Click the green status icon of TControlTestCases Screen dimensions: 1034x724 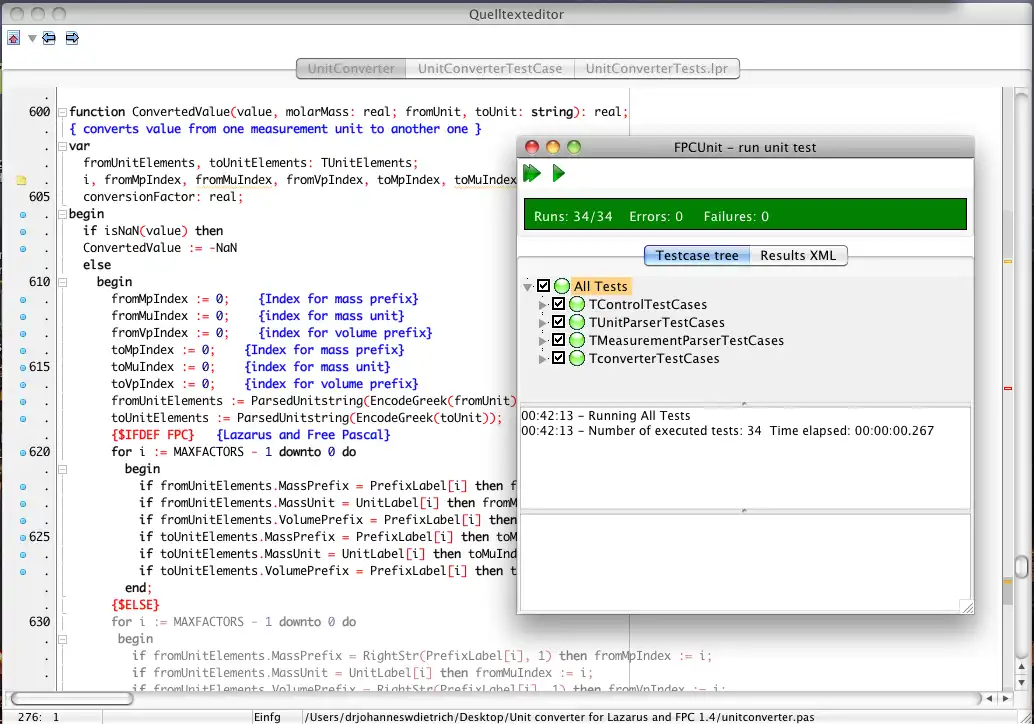tap(577, 305)
